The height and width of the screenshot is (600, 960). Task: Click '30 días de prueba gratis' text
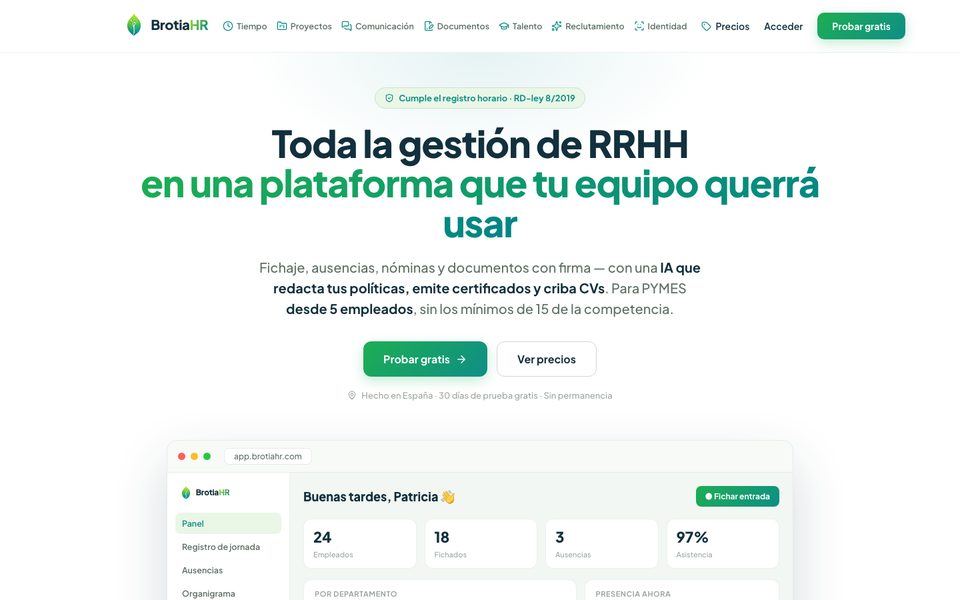click(x=488, y=396)
